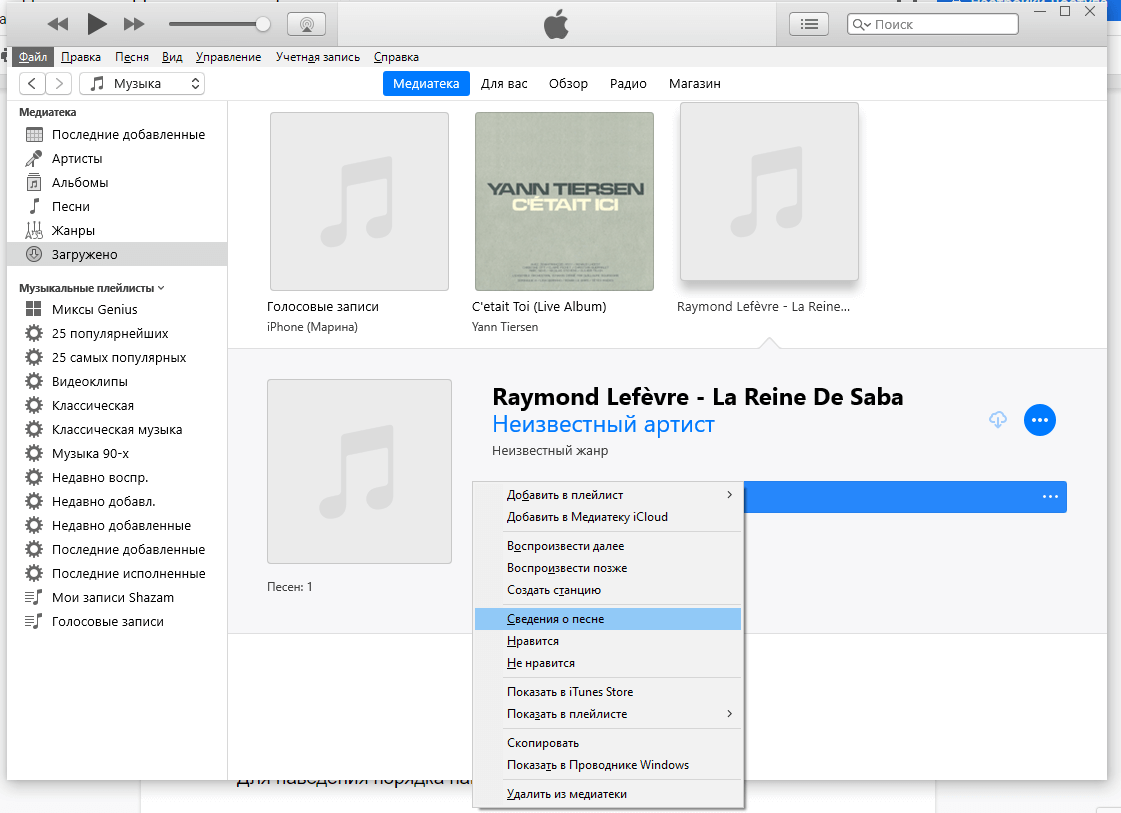Open the Голосовые записи album cover
This screenshot has width=1121, height=813.
[x=360, y=202]
